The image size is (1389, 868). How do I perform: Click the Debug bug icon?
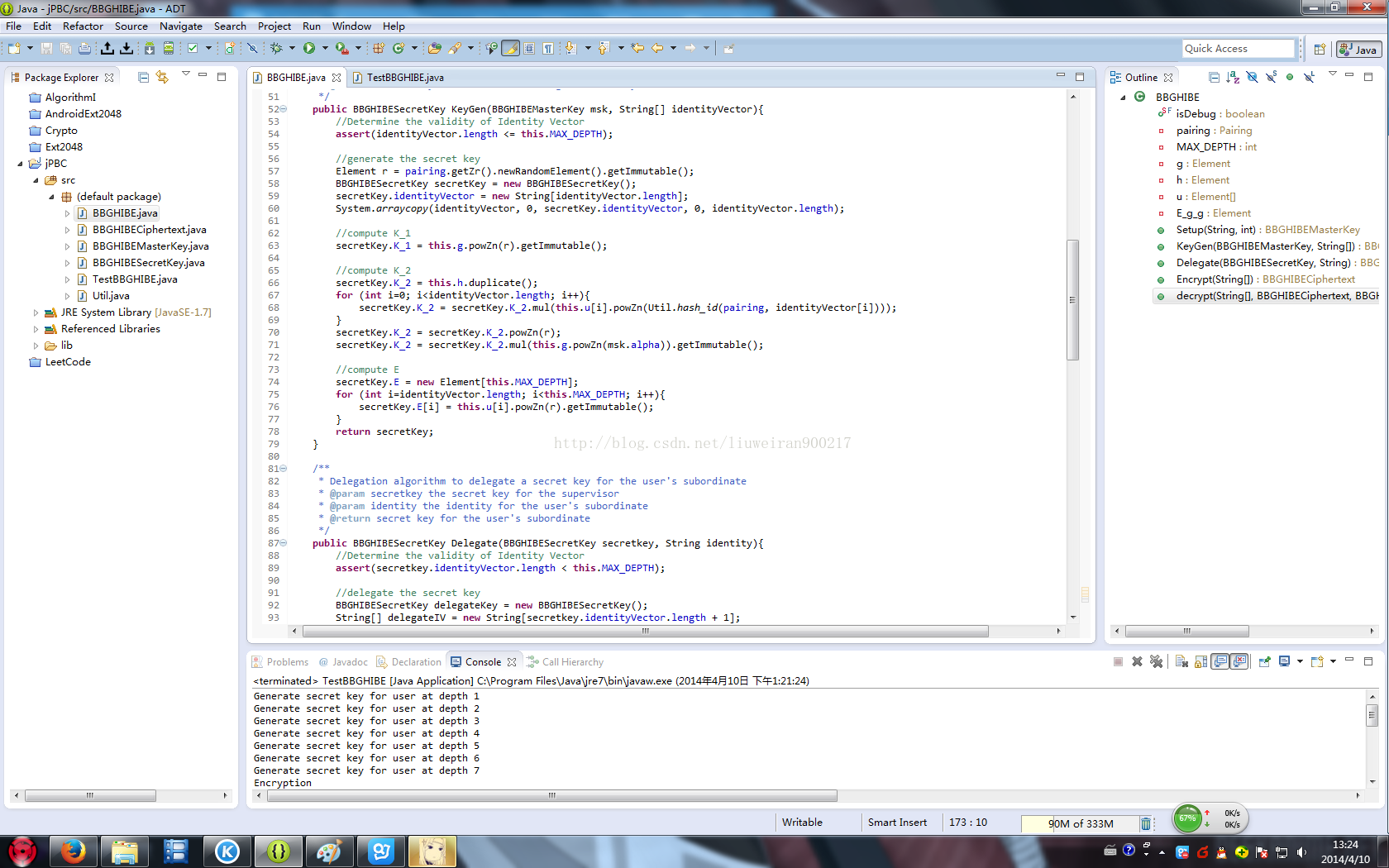tap(276, 49)
